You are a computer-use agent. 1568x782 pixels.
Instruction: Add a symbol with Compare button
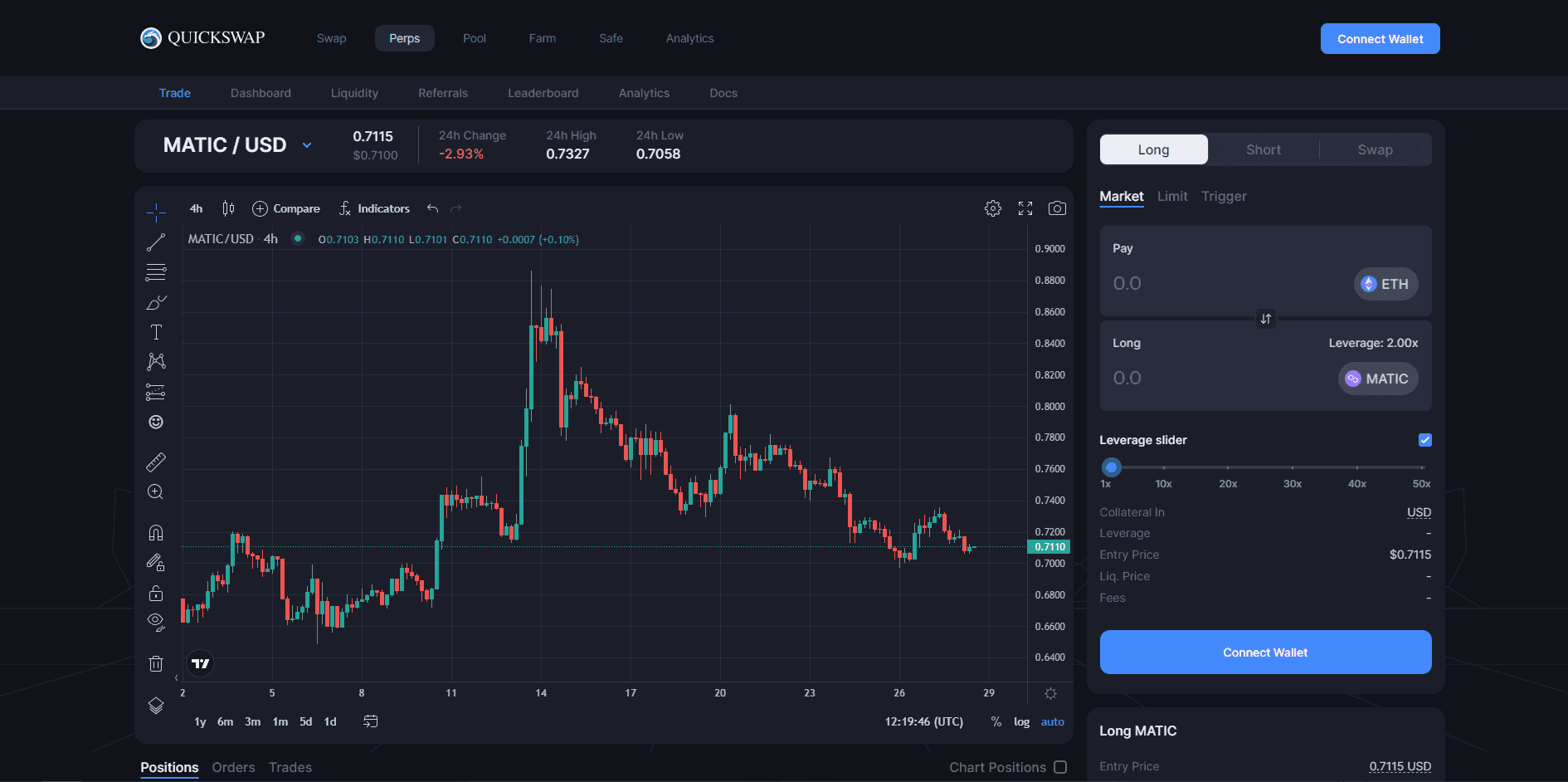click(286, 208)
